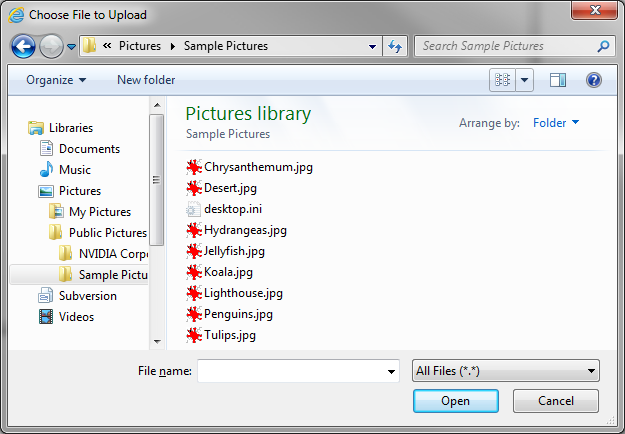The image size is (625, 434).
Task: Toggle the preview pane icon
Action: 558,80
